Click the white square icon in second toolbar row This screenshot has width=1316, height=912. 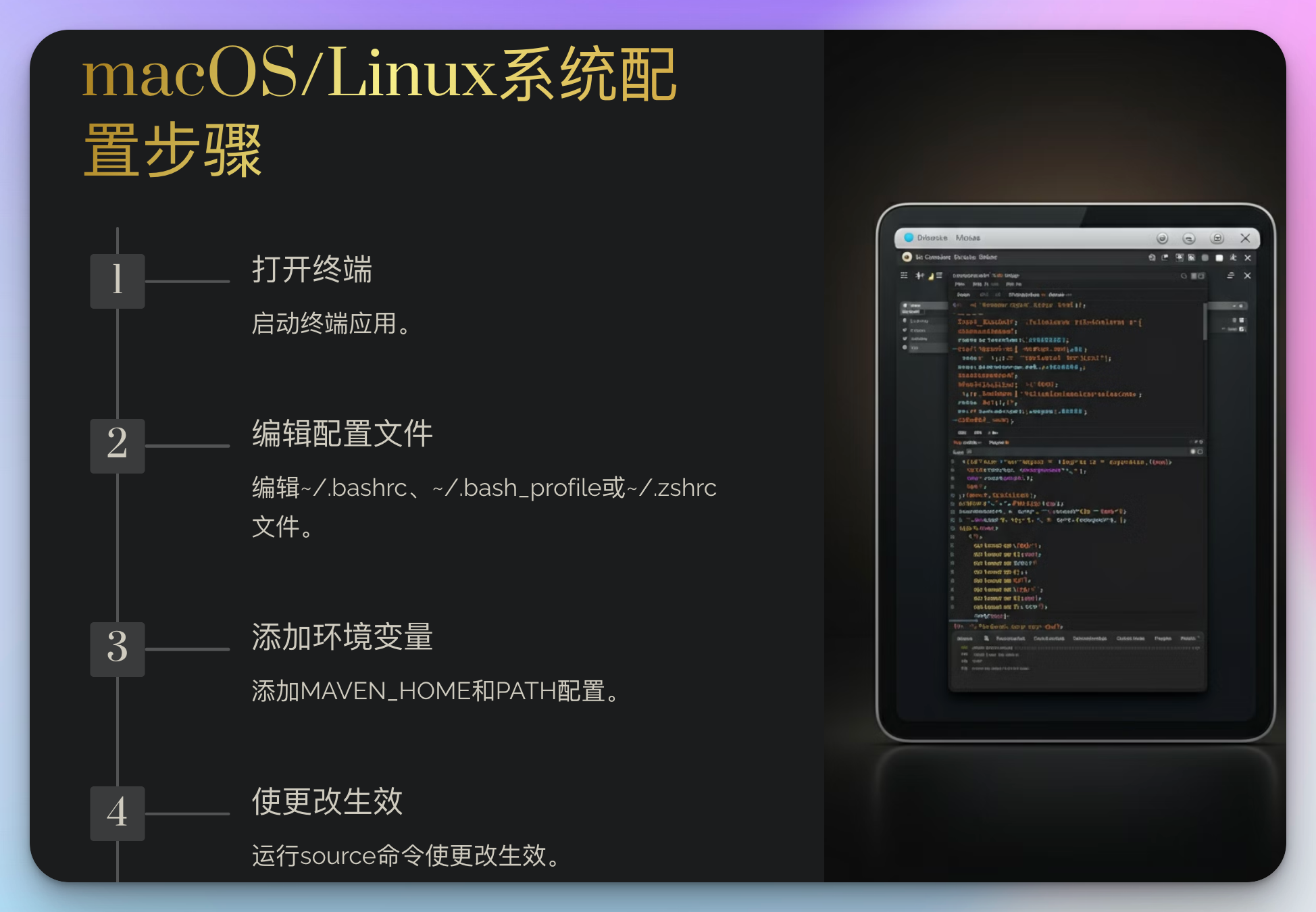tap(1219, 258)
